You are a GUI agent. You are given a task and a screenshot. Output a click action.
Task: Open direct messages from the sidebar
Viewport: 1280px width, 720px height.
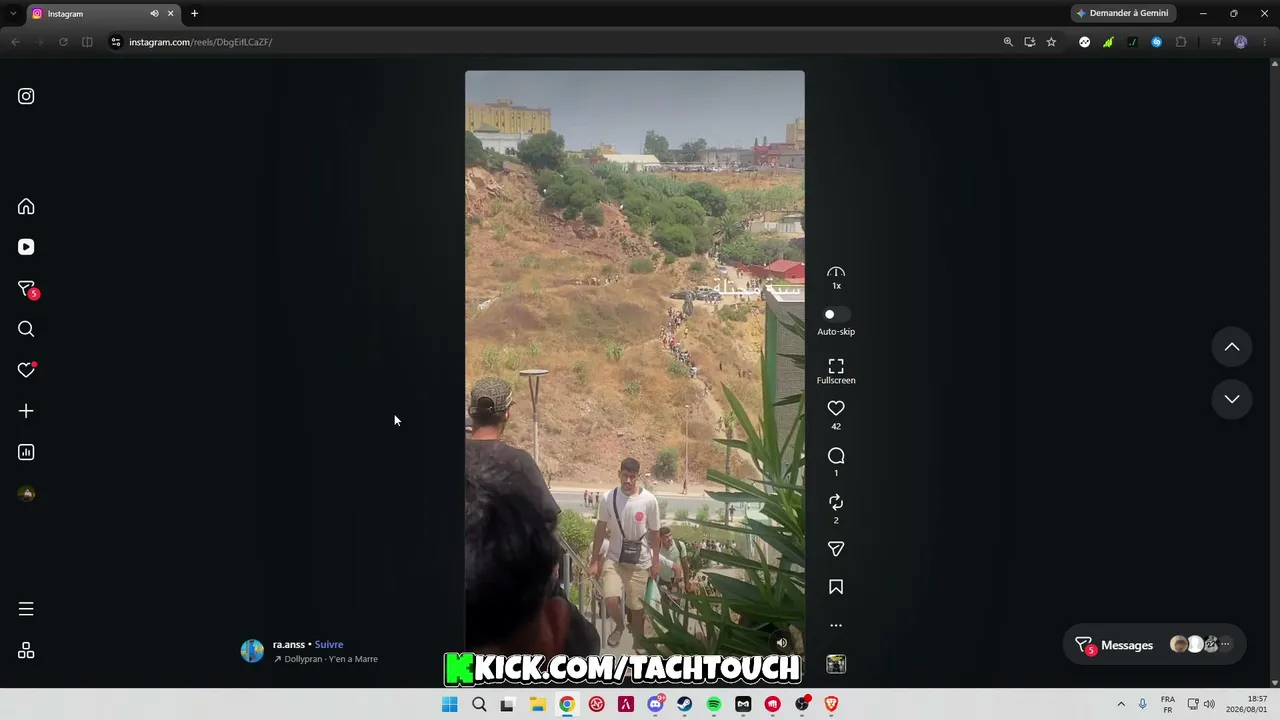pos(27,289)
